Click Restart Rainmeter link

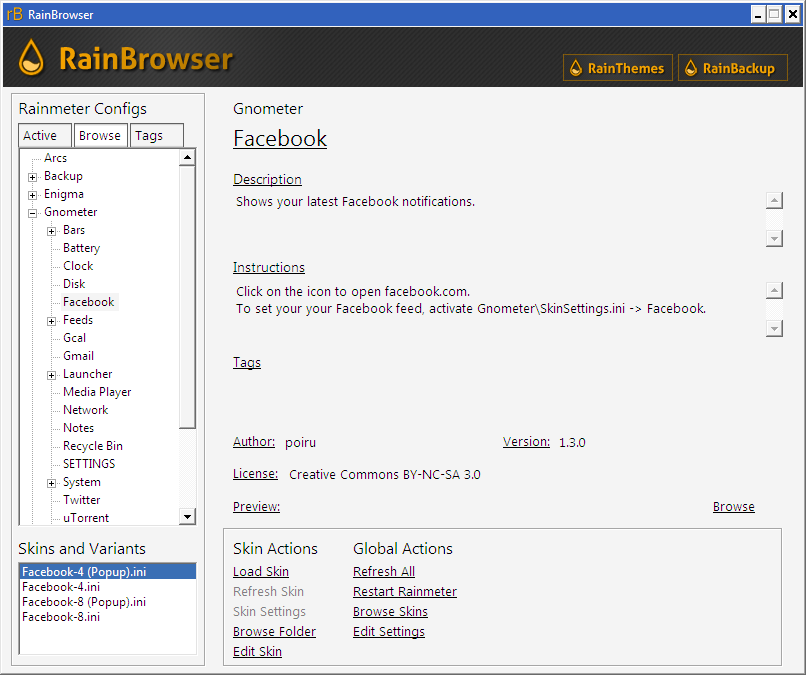click(405, 592)
